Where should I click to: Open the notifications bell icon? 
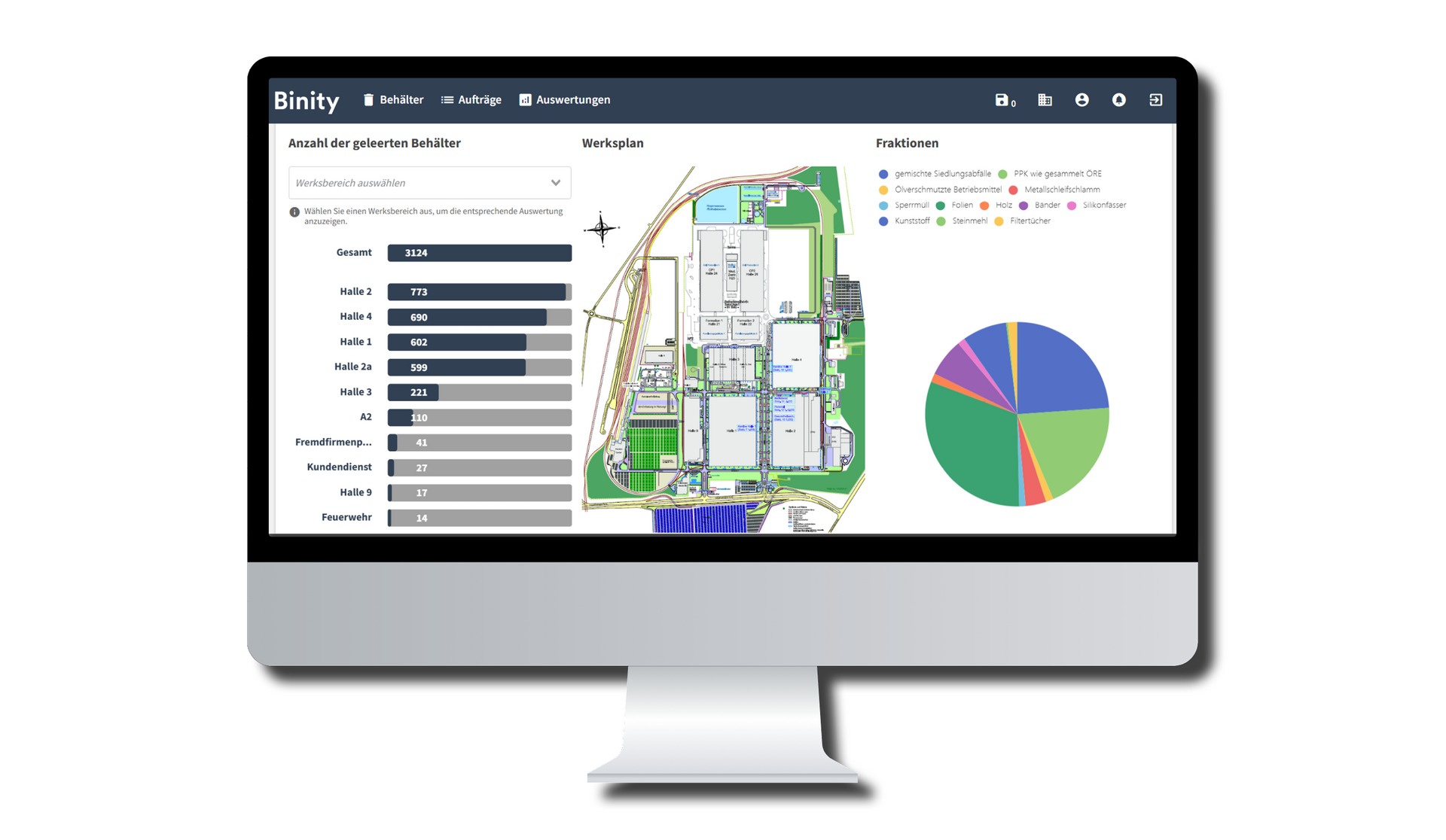(x=1118, y=100)
